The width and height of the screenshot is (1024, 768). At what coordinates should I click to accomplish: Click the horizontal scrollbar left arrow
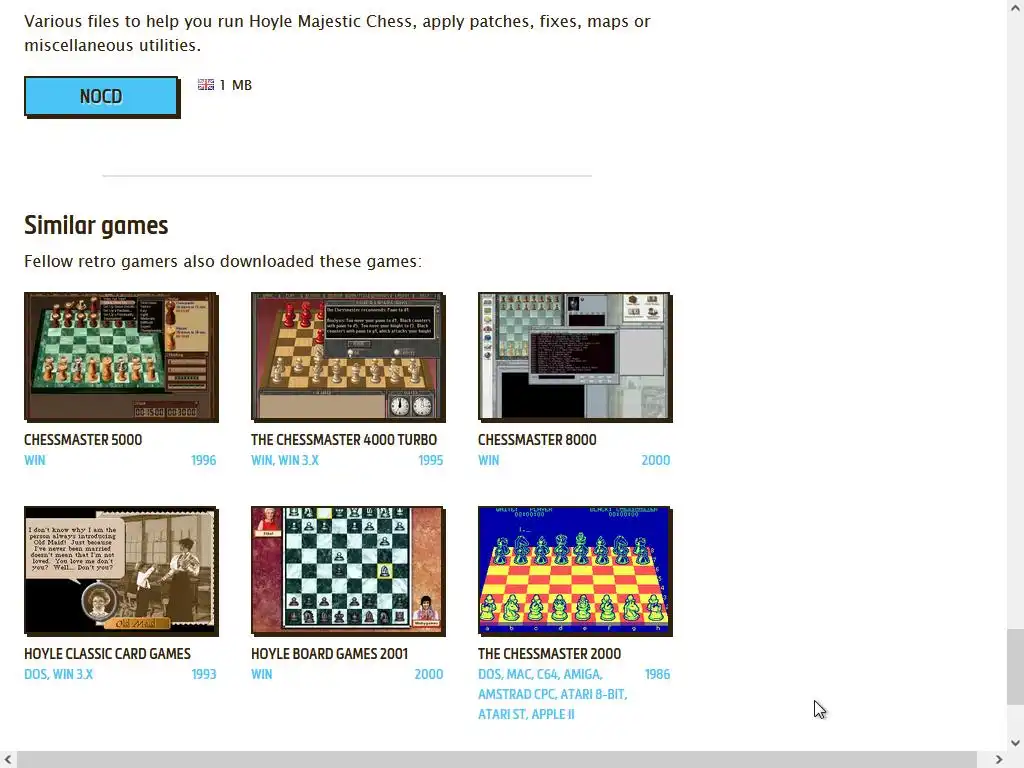tap(8, 760)
